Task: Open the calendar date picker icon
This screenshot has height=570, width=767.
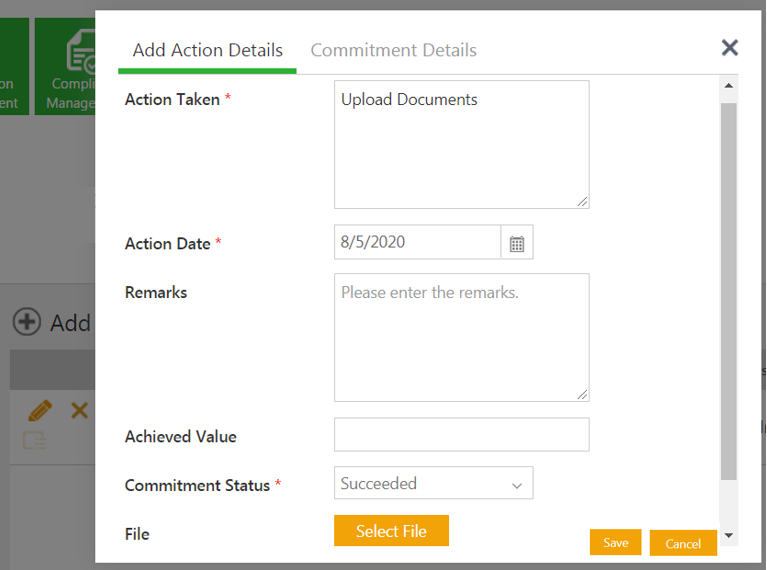Action: click(x=517, y=243)
